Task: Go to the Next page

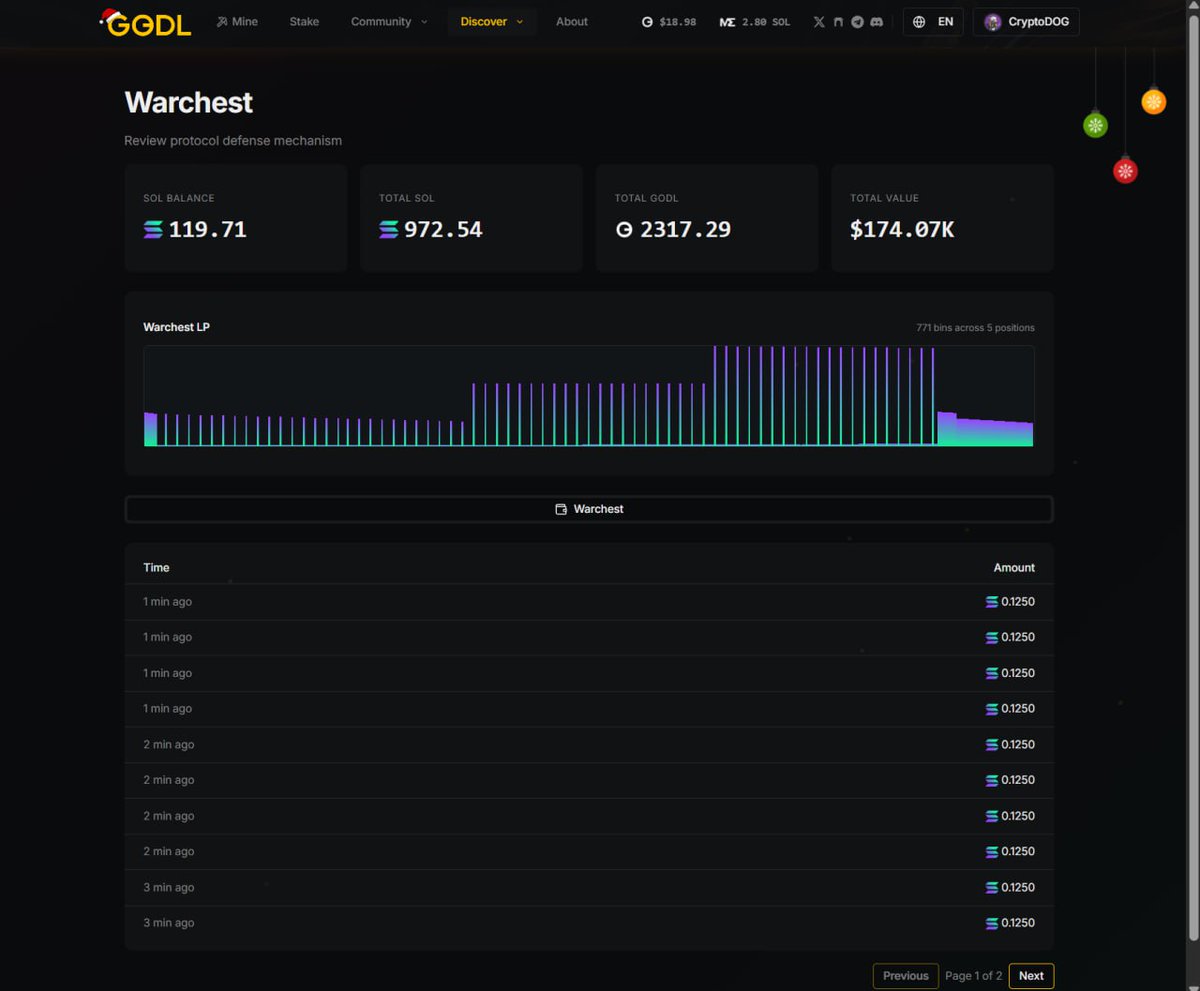Action: (x=1031, y=976)
